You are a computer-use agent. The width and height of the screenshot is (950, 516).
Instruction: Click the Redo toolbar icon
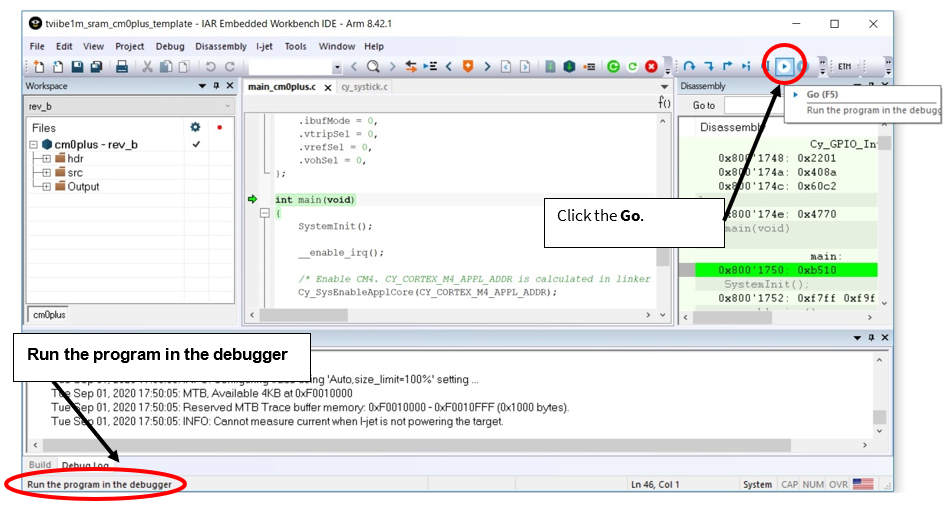(230, 67)
